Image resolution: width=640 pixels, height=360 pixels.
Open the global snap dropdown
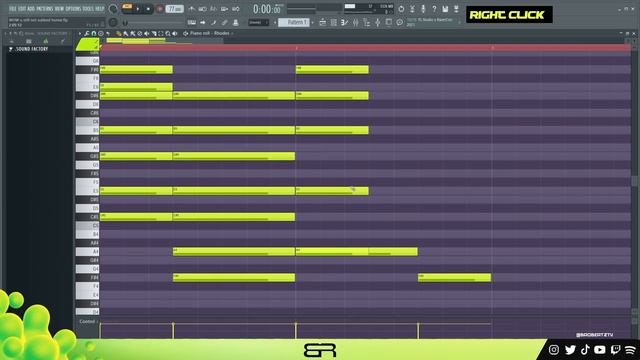[258, 22]
